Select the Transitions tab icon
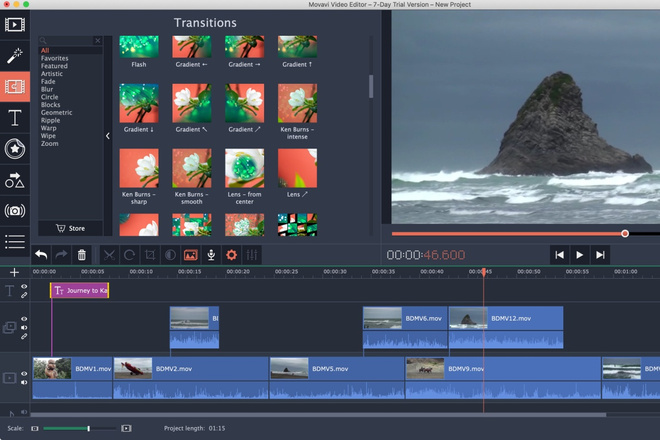This screenshot has height=440, width=660. [x=15, y=87]
